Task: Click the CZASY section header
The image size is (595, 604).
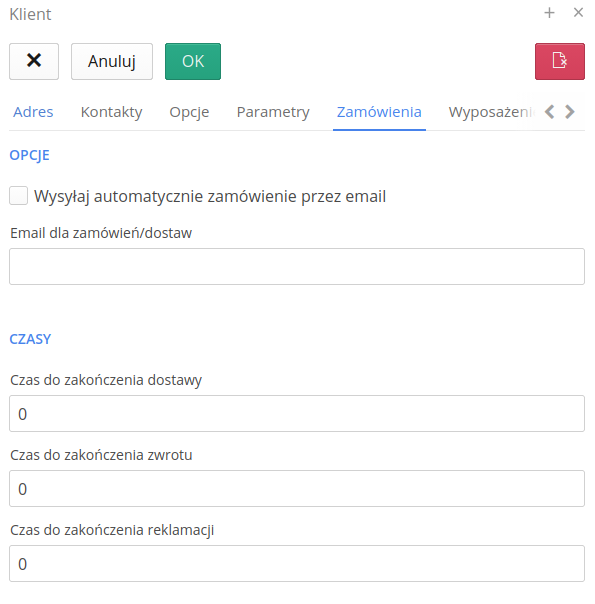Action: coord(30,339)
